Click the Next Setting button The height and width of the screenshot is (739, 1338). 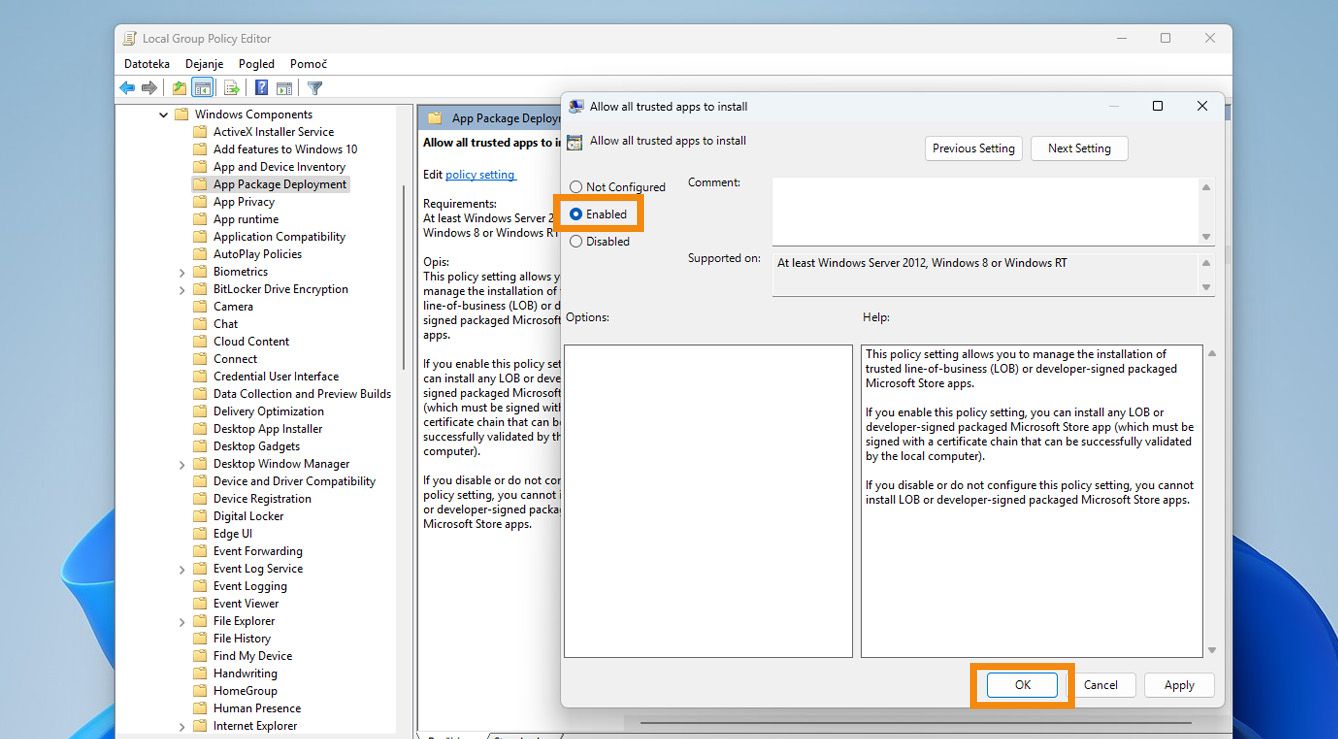tap(1079, 148)
